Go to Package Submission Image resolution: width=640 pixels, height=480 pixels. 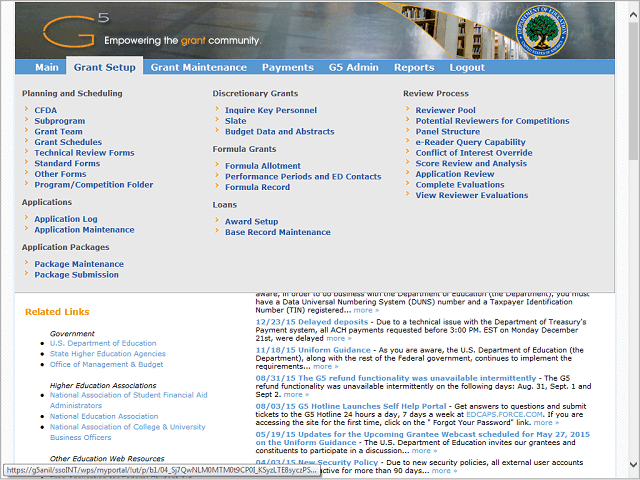pos(76,274)
